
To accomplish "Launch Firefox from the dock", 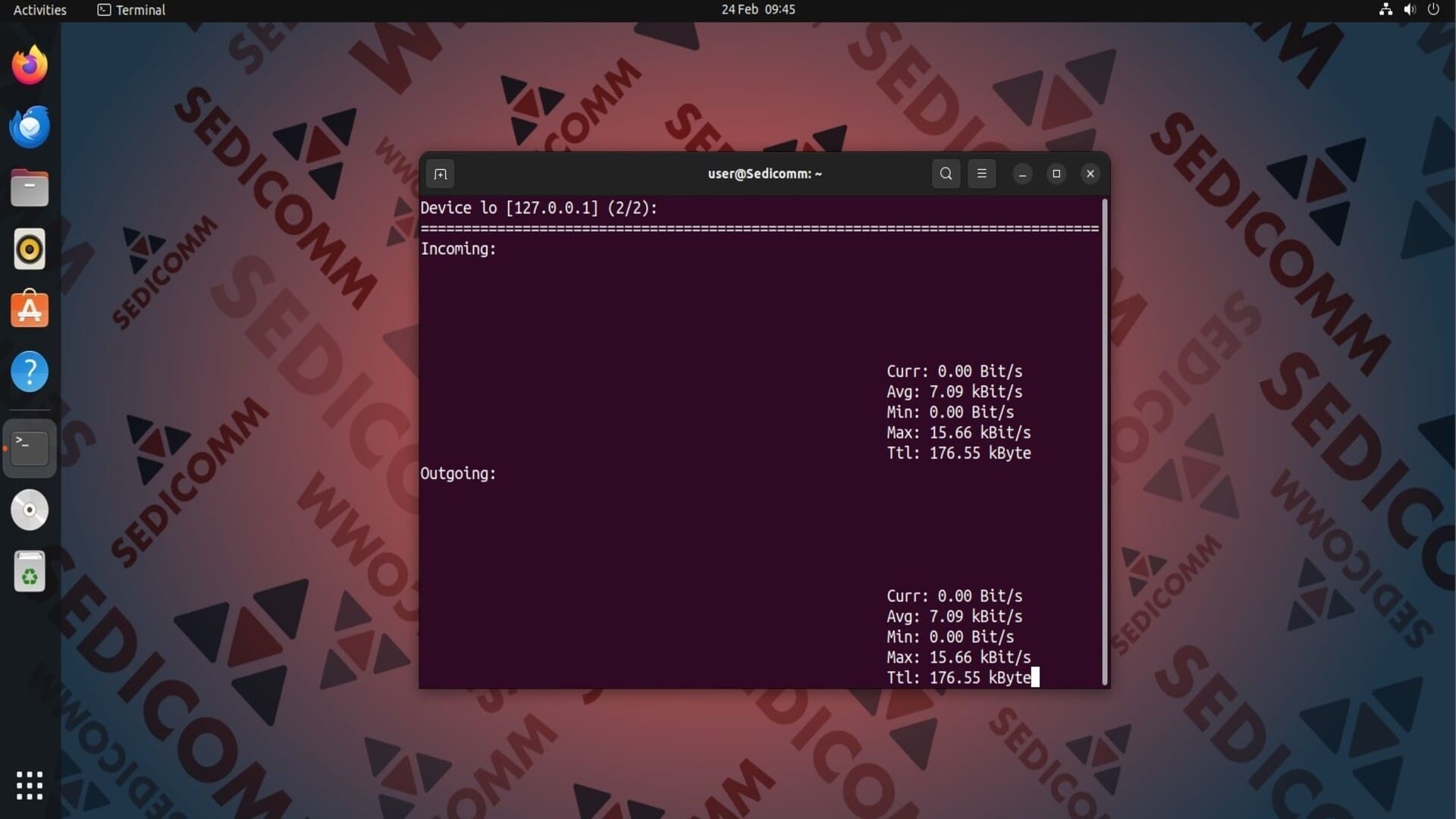I will pyautogui.click(x=30, y=65).
